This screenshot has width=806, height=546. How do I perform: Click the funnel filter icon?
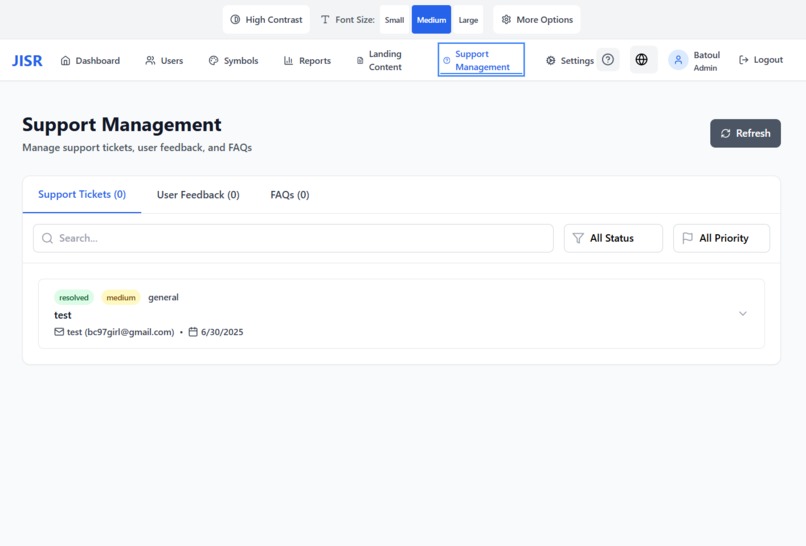pyautogui.click(x=578, y=238)
